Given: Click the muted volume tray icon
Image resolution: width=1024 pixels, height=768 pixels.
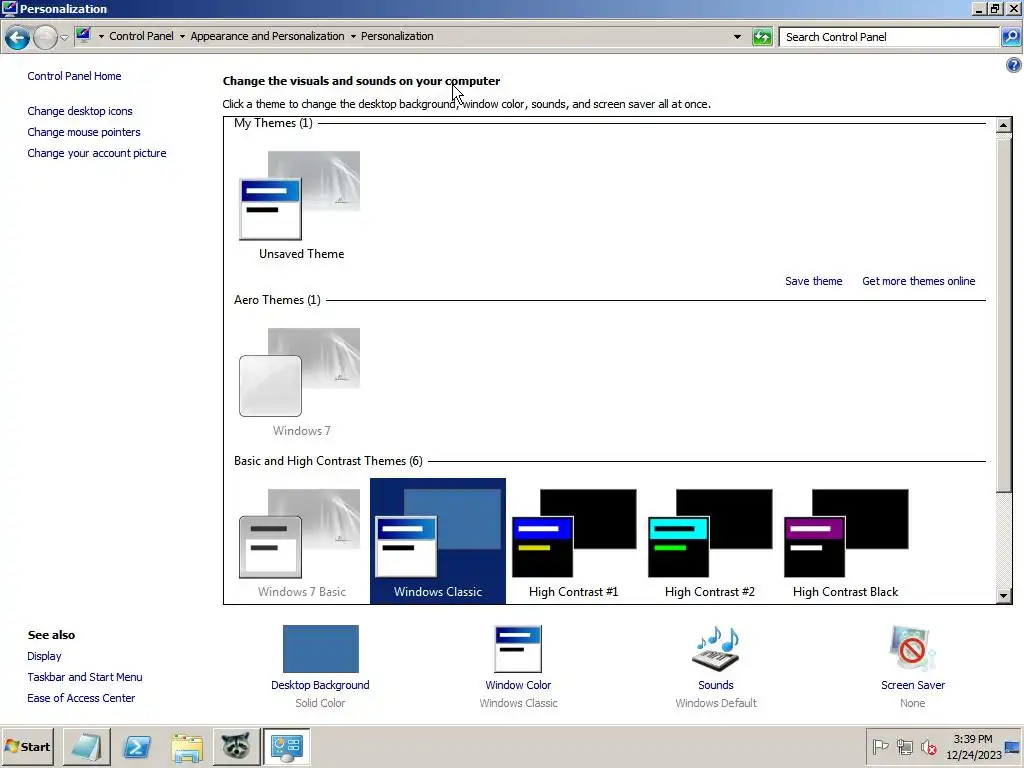Looking at the screenshot, I should (x=928, y=746).
